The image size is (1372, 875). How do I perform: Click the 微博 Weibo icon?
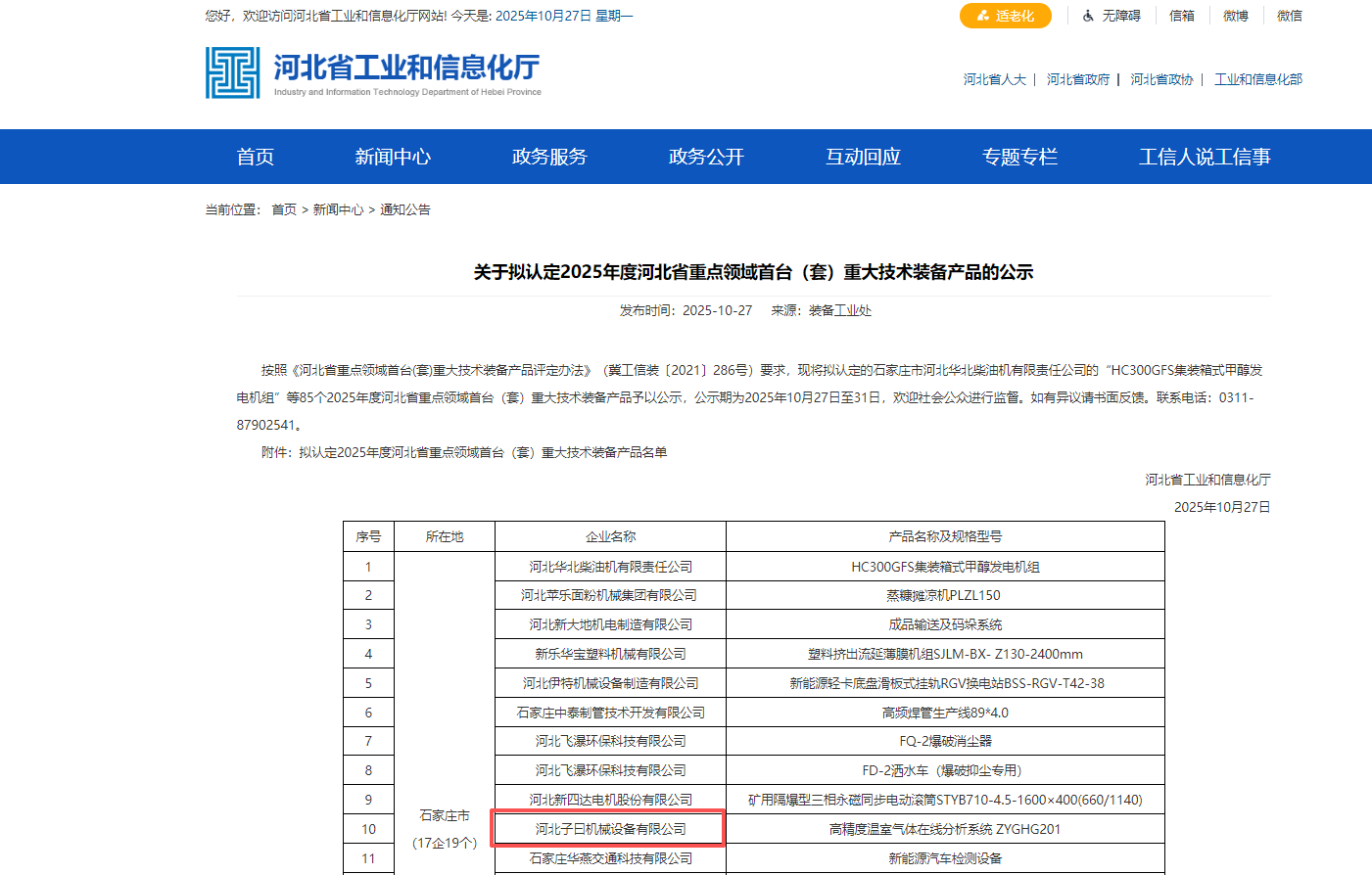(x=1235, y=16)
